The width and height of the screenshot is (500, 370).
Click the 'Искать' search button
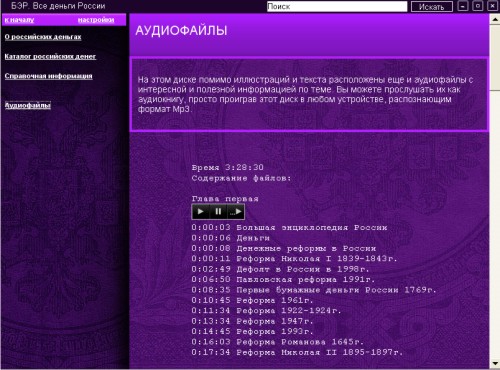[x=432, y=7]
